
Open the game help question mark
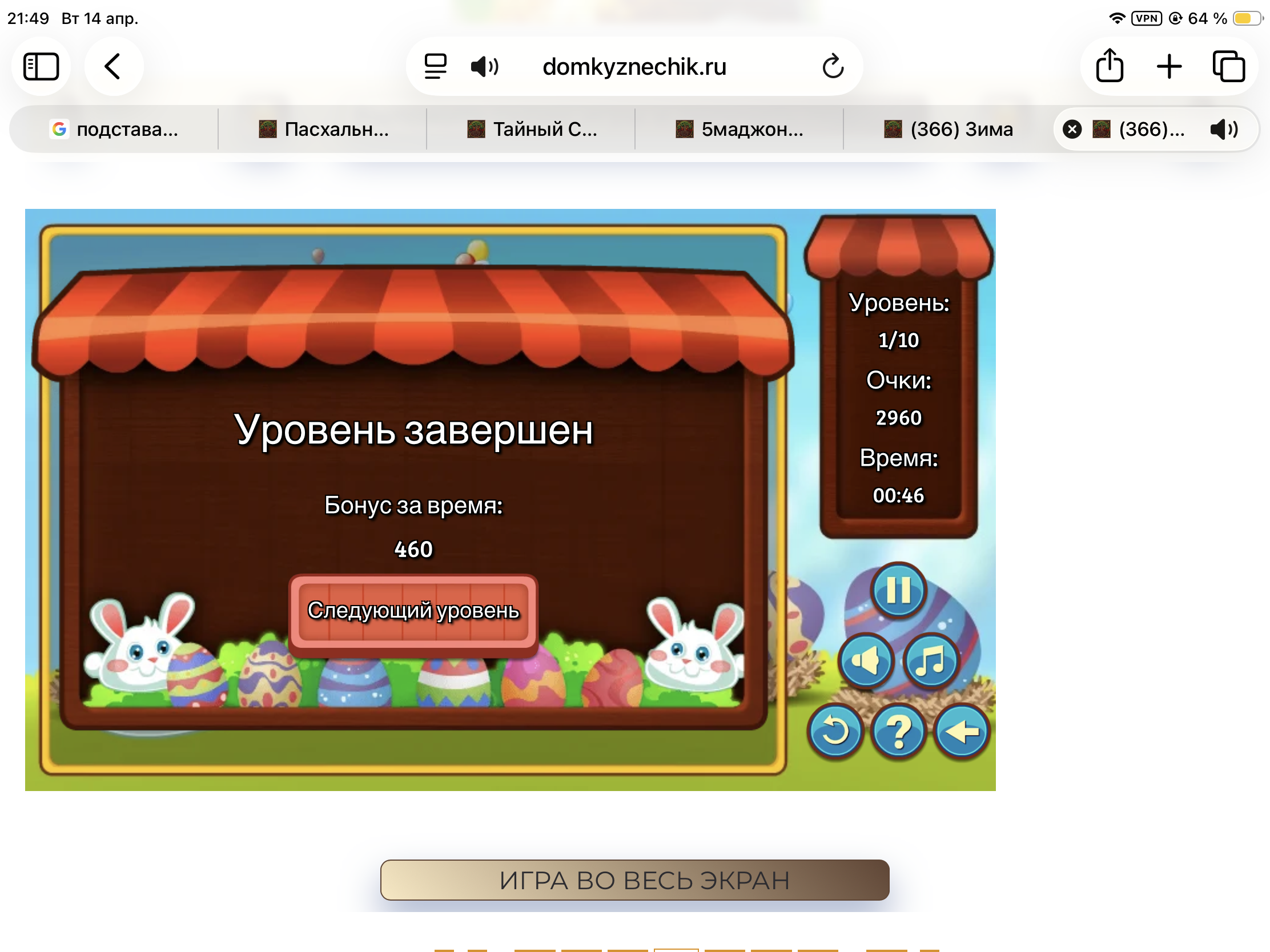click(898, 731)
